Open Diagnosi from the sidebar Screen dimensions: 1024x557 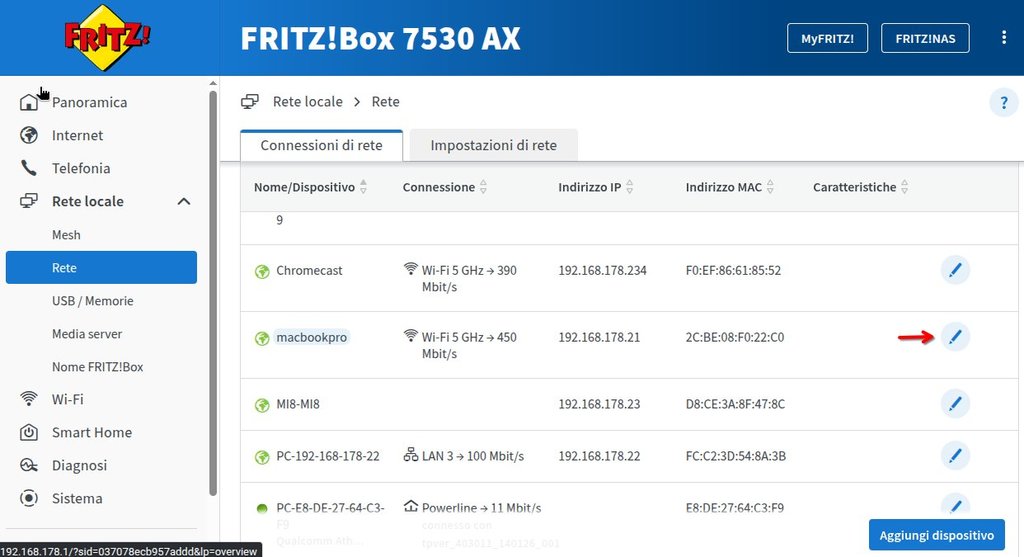coord(79,465)
